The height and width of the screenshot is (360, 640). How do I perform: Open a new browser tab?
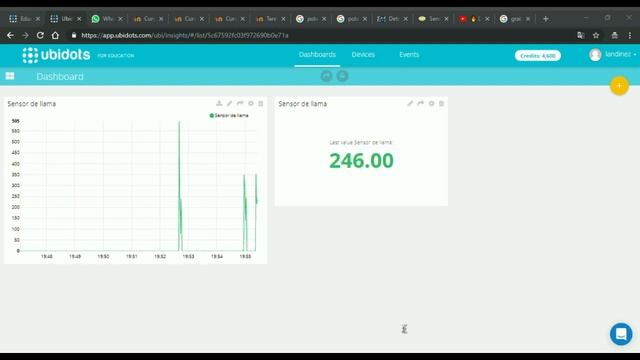coord(545,19)
